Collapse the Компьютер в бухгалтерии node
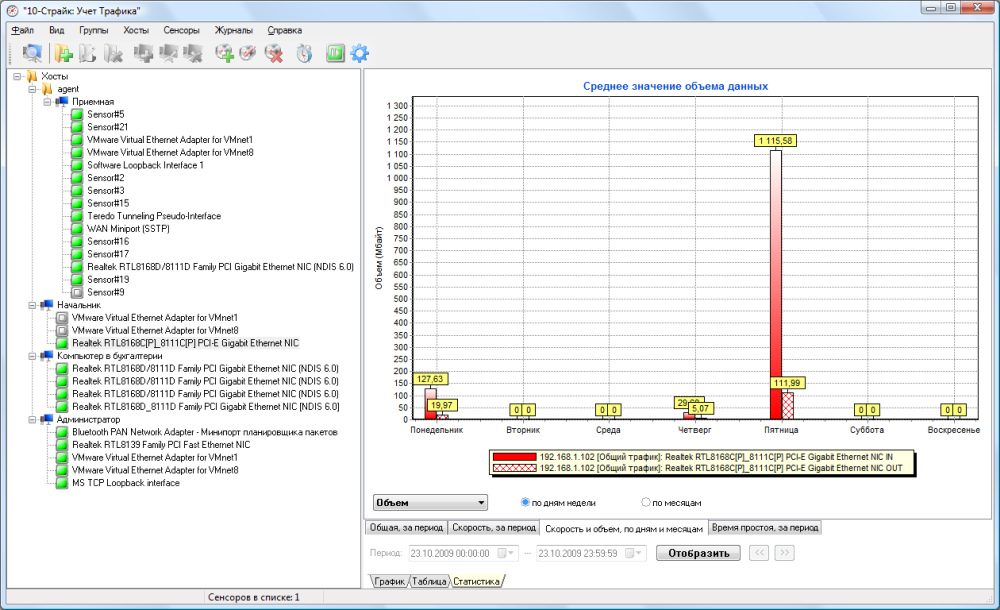 33,356
